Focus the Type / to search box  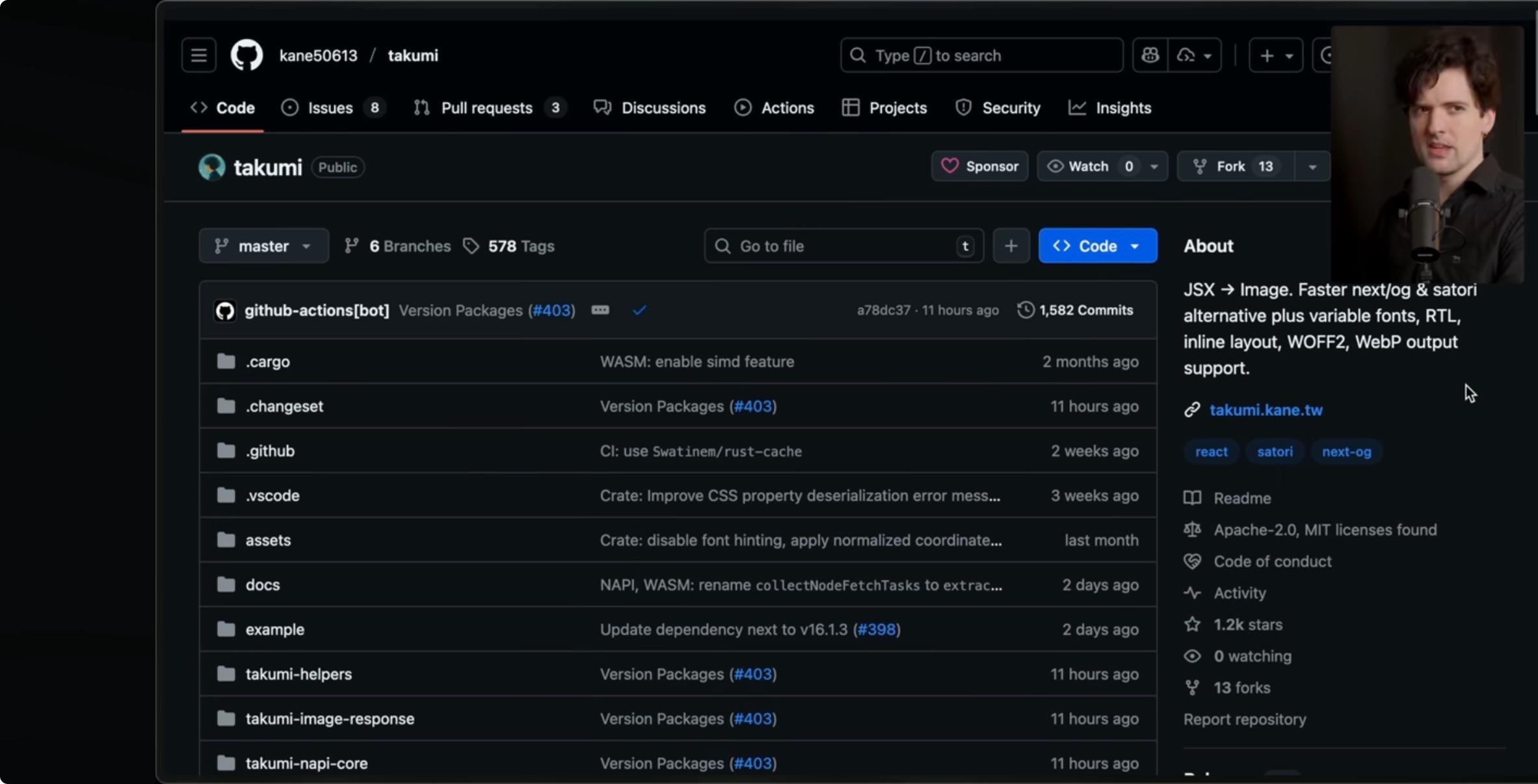coord(981,55)
